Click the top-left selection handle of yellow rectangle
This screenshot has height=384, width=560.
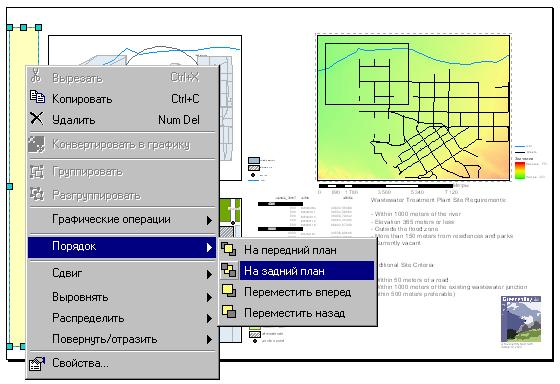[10, 27]
